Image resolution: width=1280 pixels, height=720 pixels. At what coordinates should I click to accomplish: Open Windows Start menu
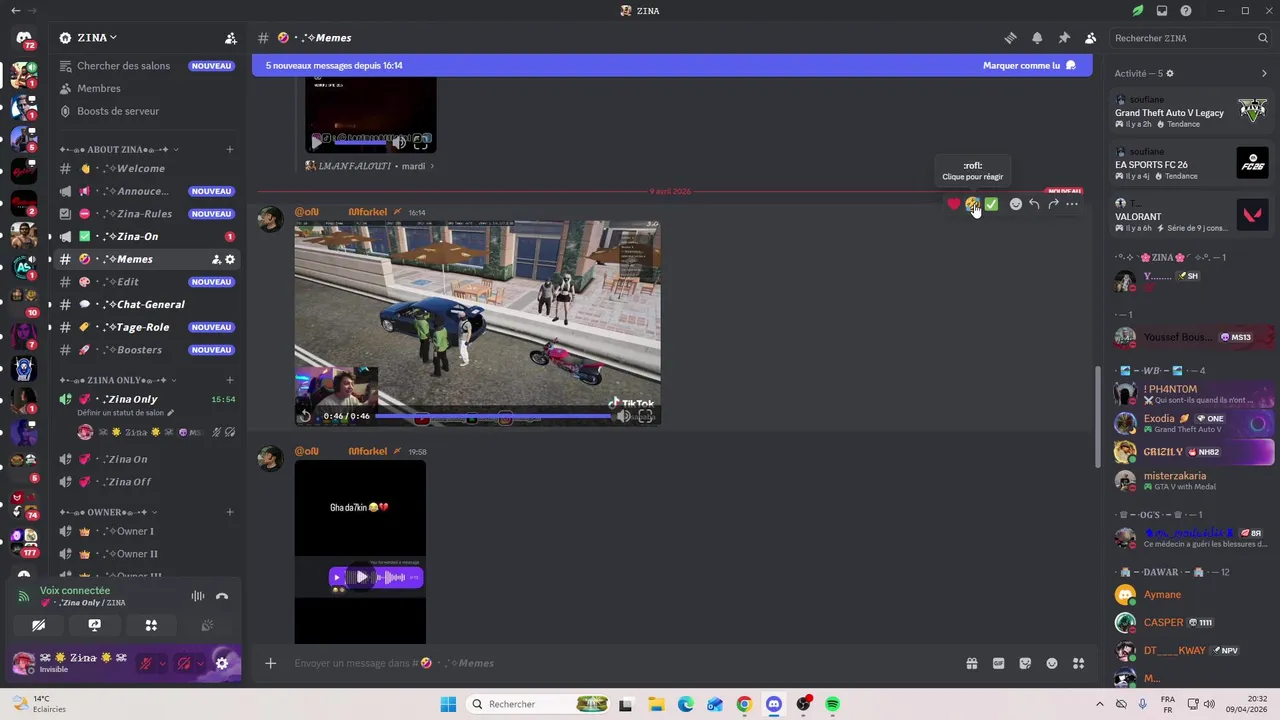click(448, 704)
